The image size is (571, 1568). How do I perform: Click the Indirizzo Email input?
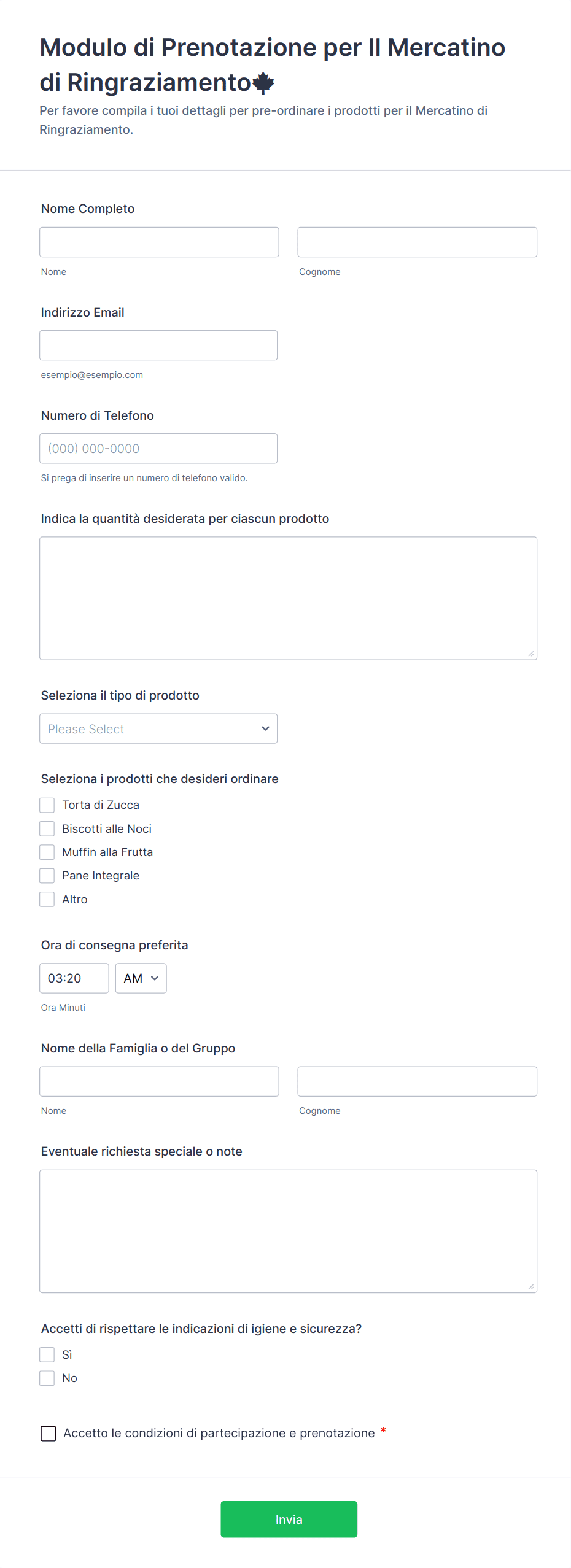point(158,346)
